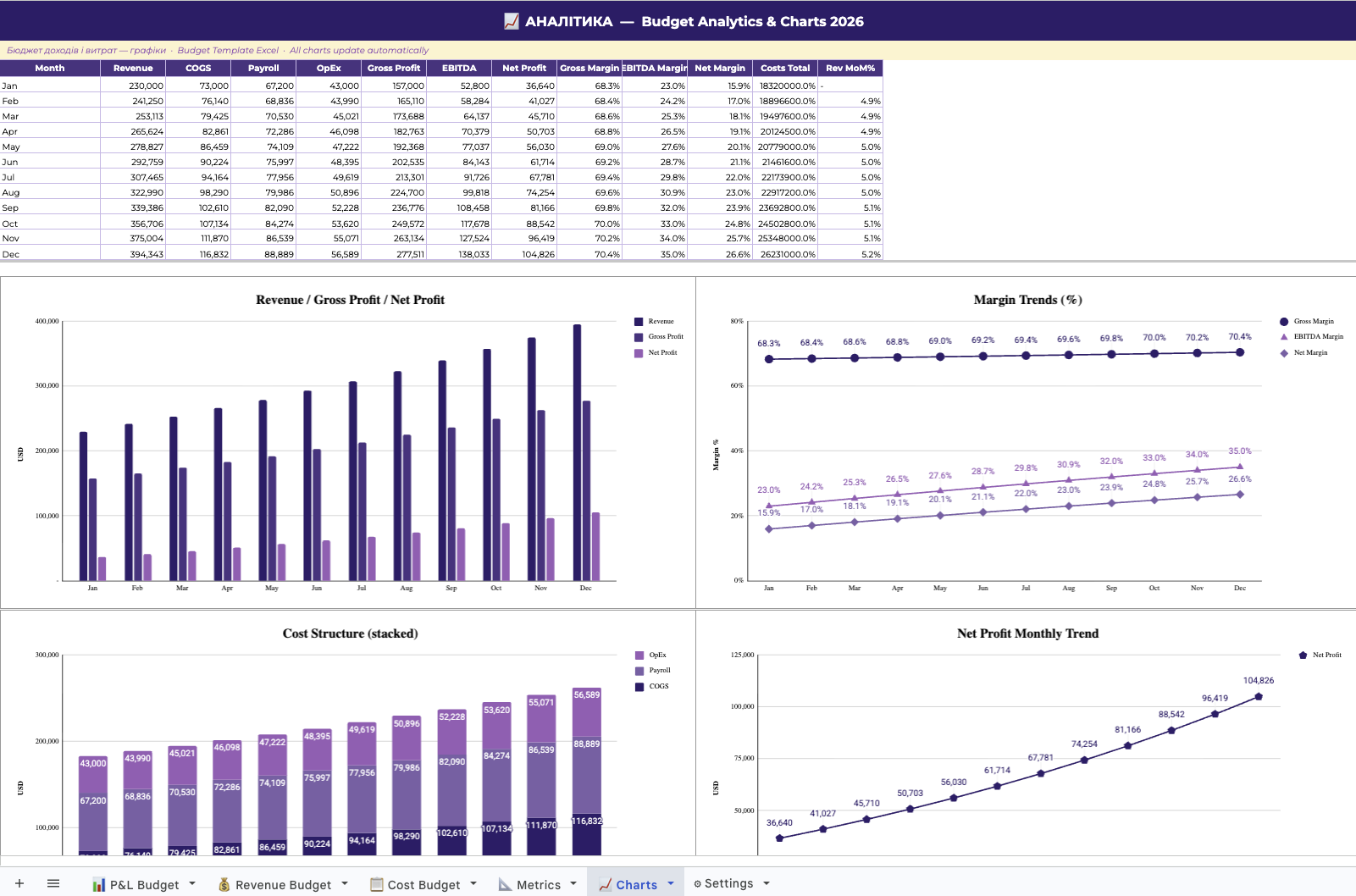Select Revenue / Gross Profit / Net Profit chart title
Screen dimensions: 1356x896
pyautogui.click(x=350, y=300)
